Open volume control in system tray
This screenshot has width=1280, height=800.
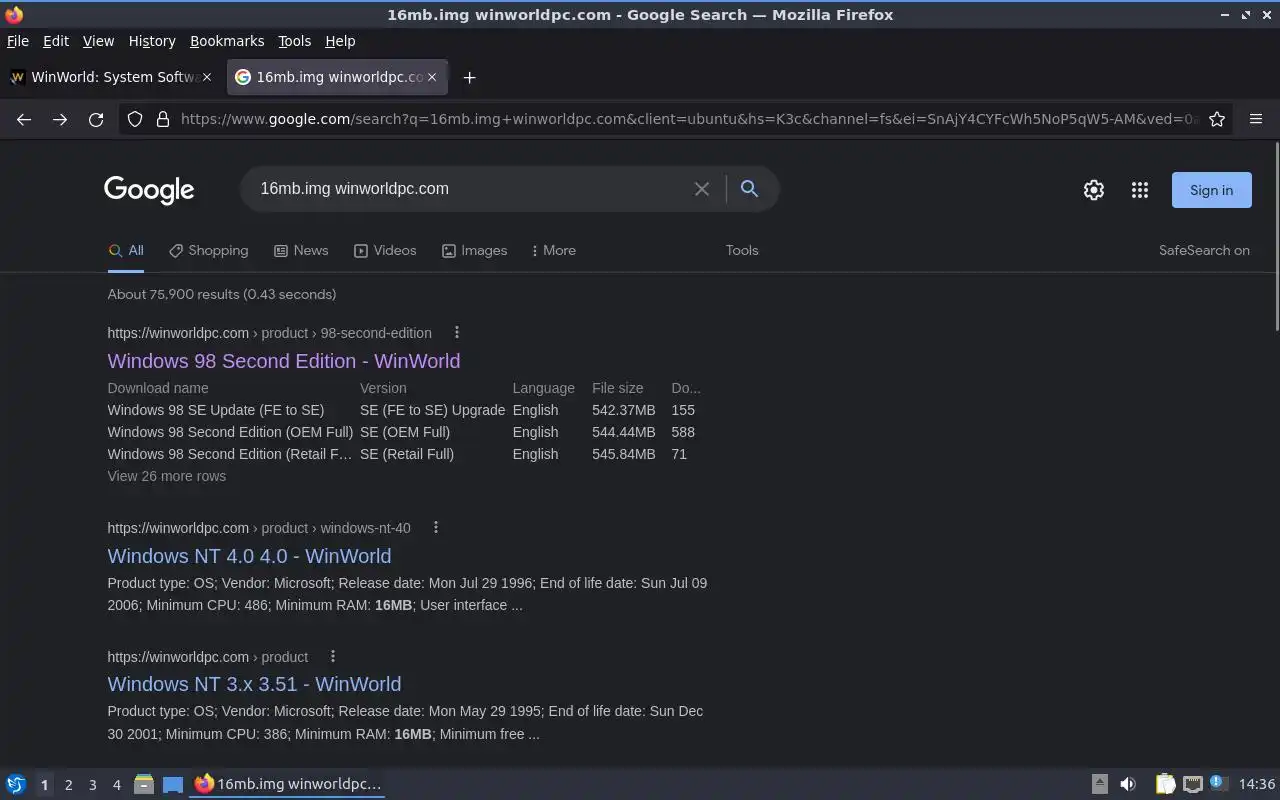click(x=1127, y=784)
